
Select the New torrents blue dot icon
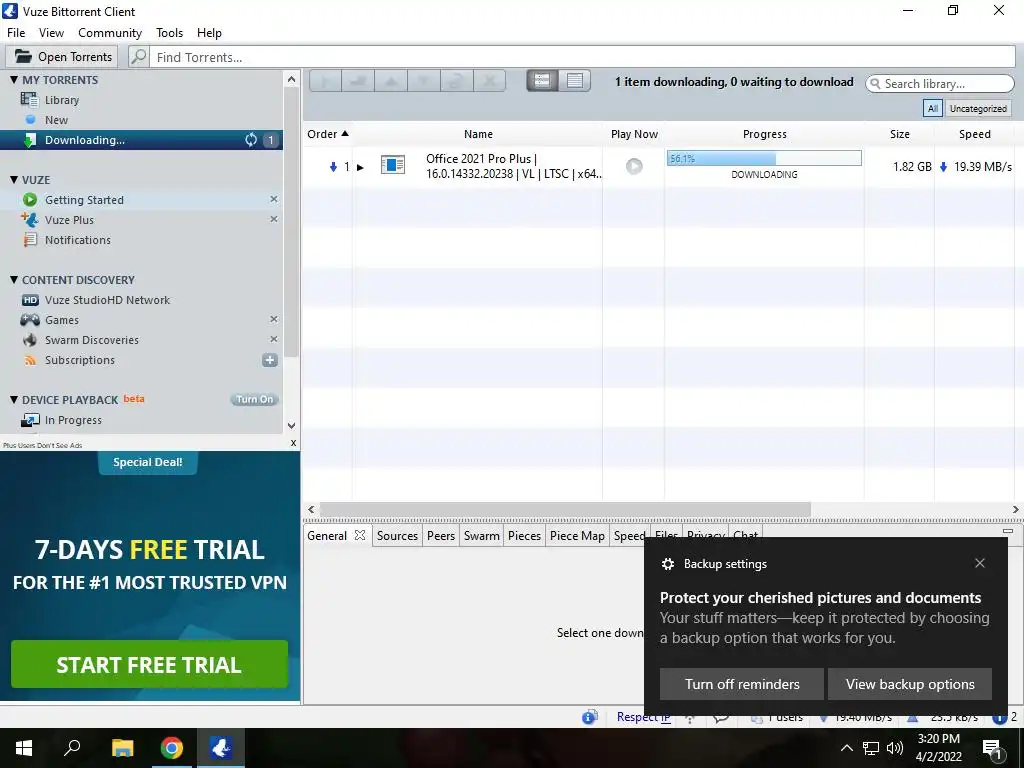[x=30, y=120]
